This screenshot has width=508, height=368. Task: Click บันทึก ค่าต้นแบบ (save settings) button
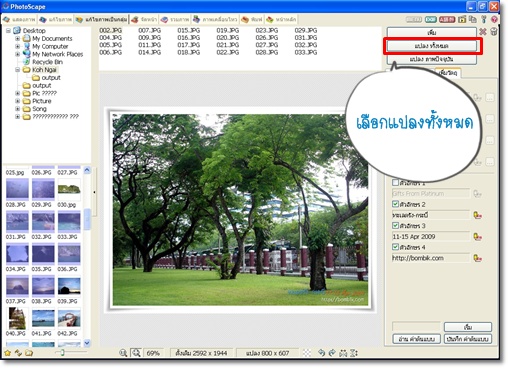click(x=468, y=339)
